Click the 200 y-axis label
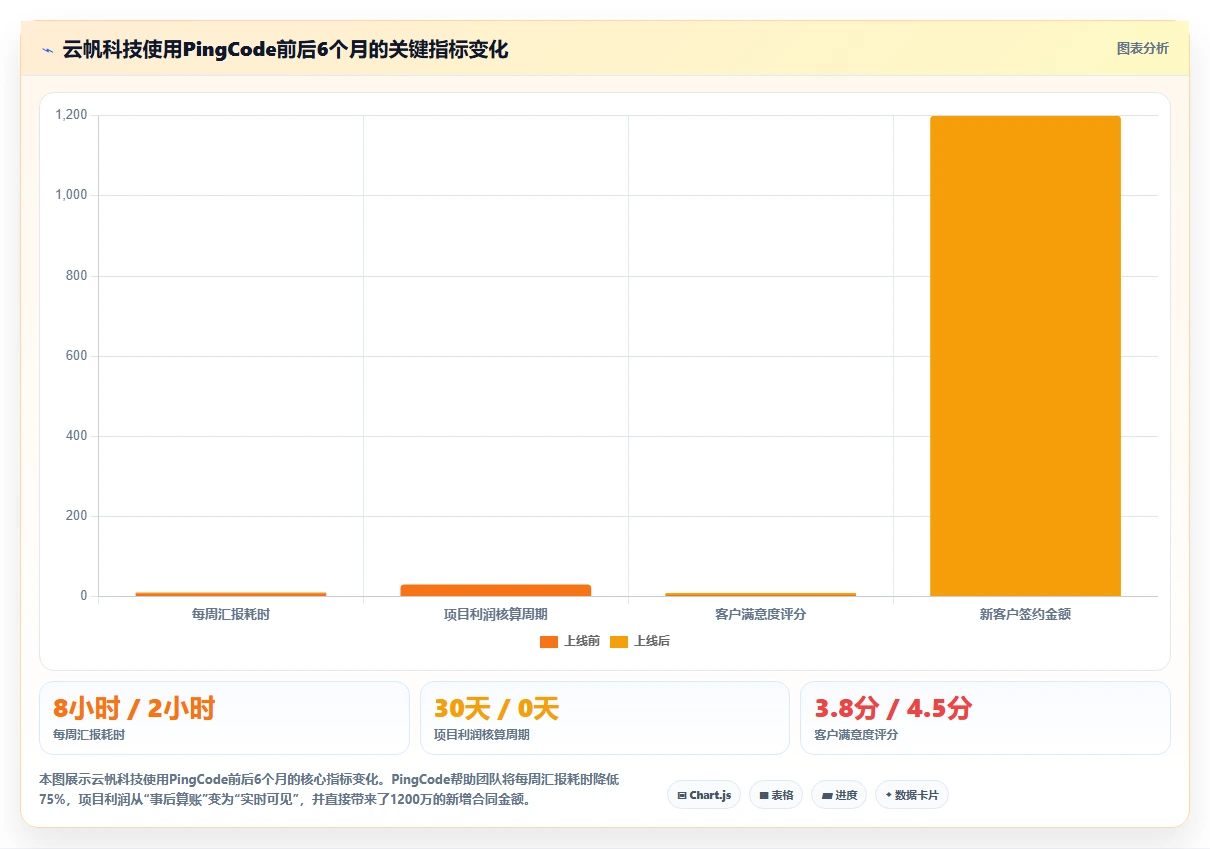This screenshot has height=849, width=1210. point(78,516)
